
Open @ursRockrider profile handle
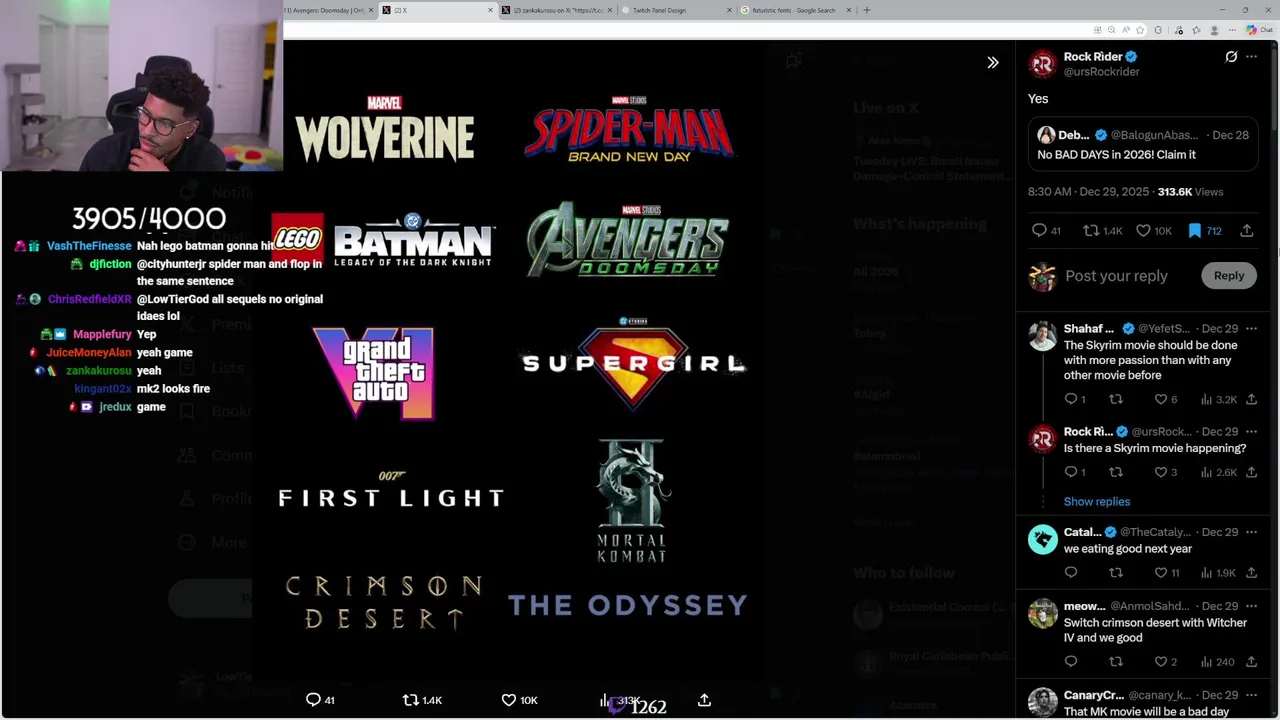coord(1101,72)
